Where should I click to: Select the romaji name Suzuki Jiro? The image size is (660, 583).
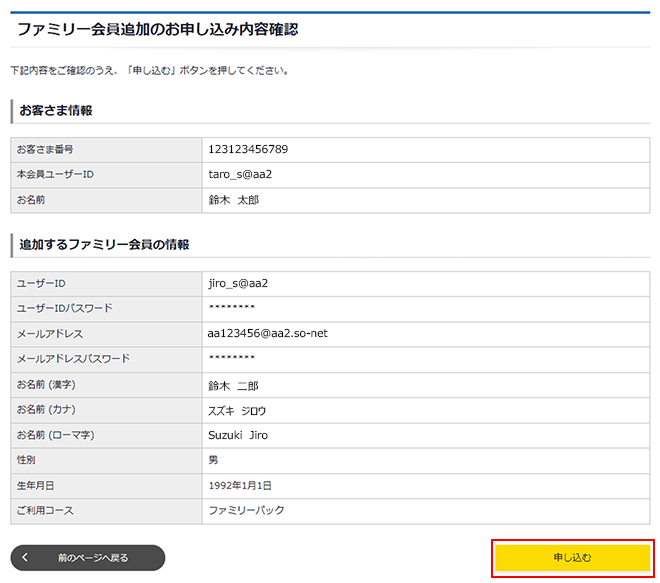(x=238, y=435)
